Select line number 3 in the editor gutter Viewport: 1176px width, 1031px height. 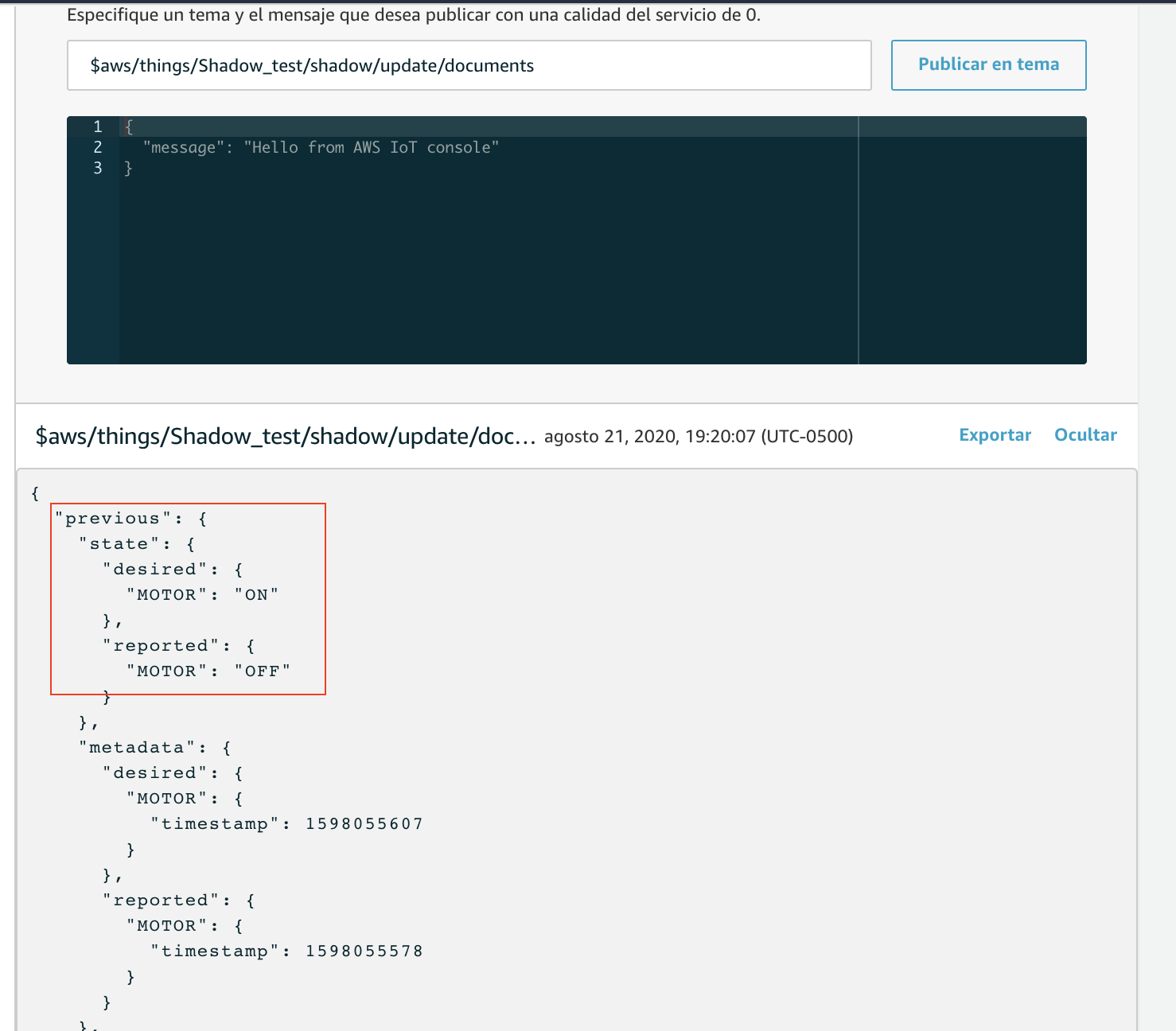pos(98,168)
